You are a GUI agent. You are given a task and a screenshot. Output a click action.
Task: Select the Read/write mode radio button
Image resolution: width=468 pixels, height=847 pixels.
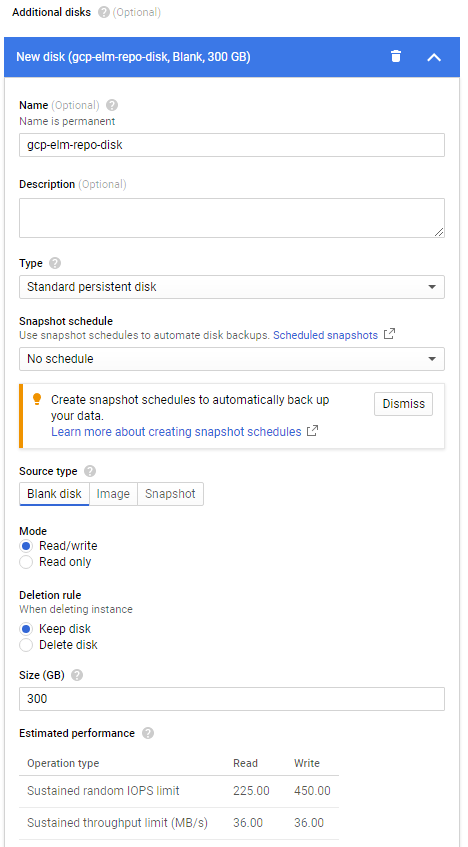tap(26, 546)
